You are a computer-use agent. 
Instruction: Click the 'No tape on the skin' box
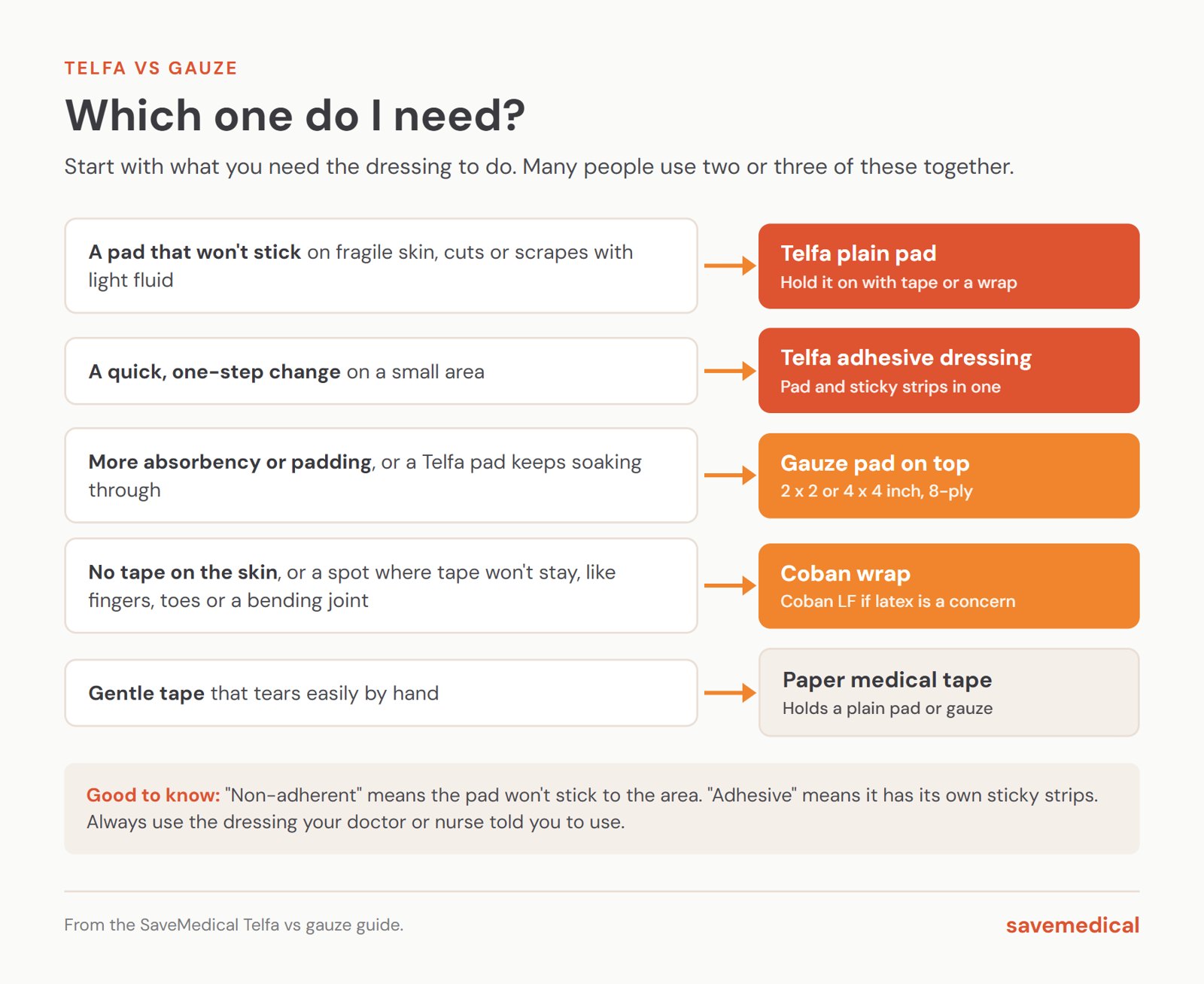382,586
